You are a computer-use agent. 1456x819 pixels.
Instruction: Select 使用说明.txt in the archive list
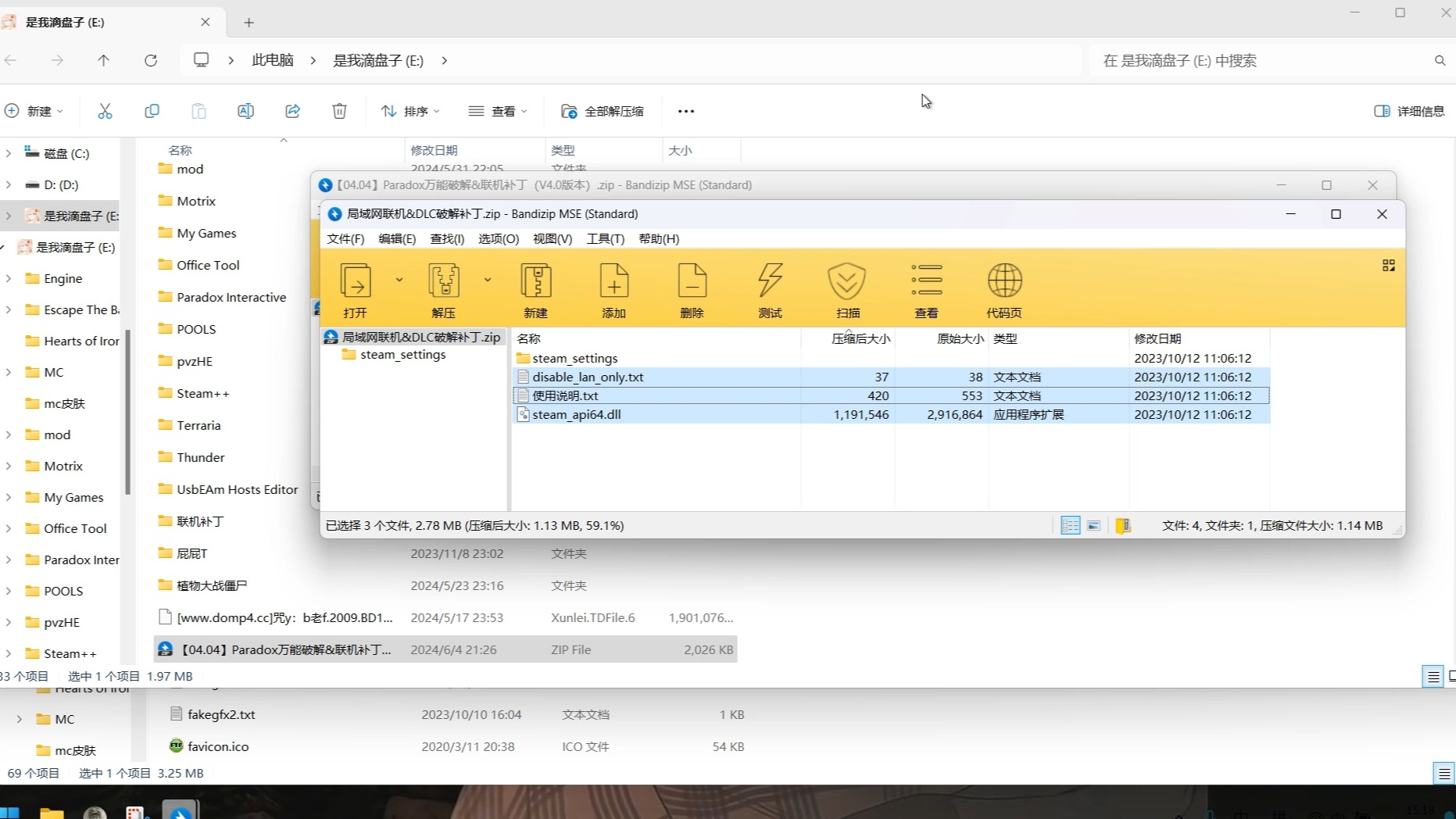tap(891, 395)
